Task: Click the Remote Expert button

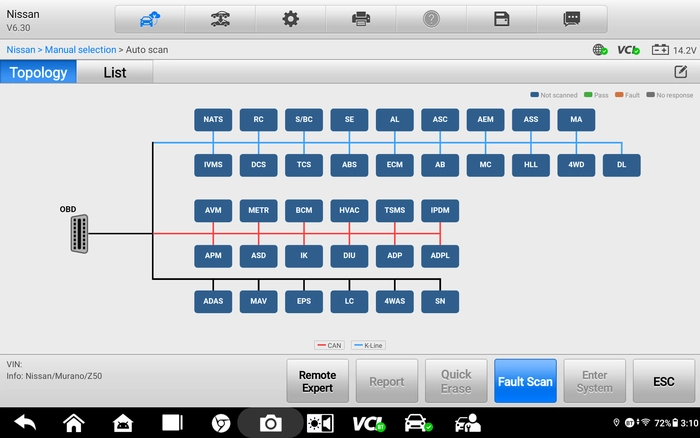Action: [x=317, y=381]
